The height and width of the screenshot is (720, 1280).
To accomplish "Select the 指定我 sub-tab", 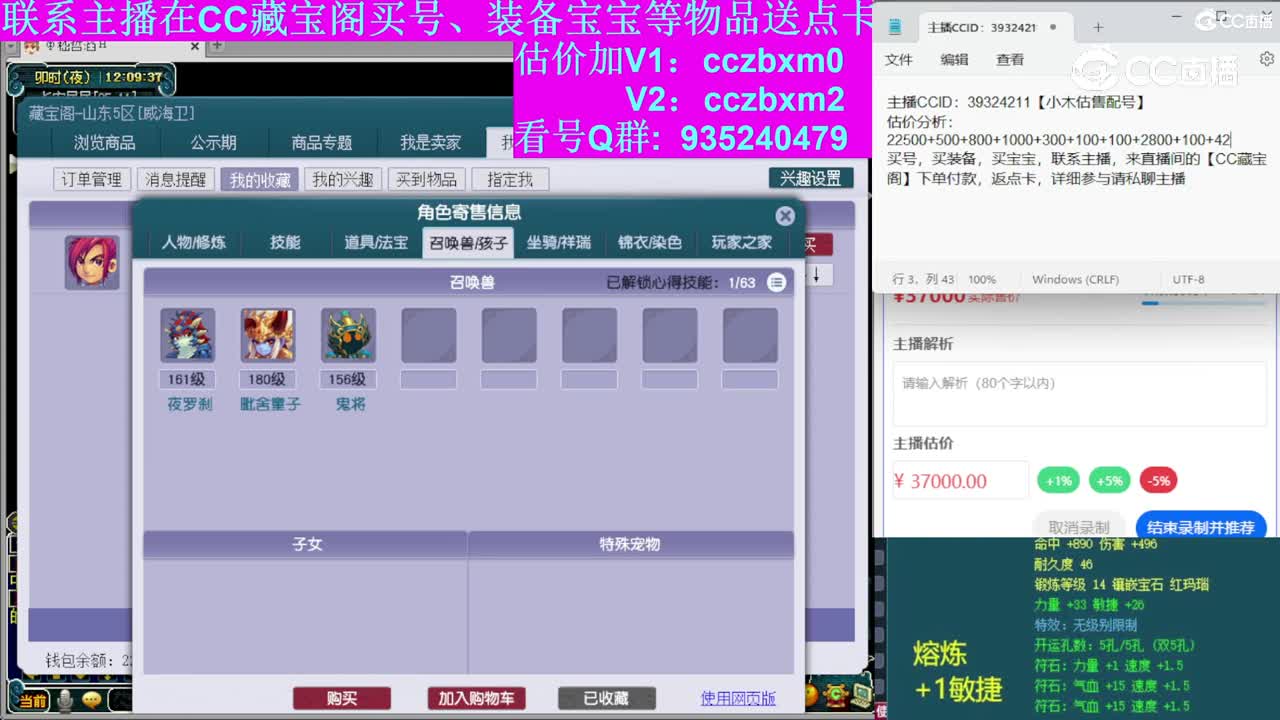I will (510, 179).
